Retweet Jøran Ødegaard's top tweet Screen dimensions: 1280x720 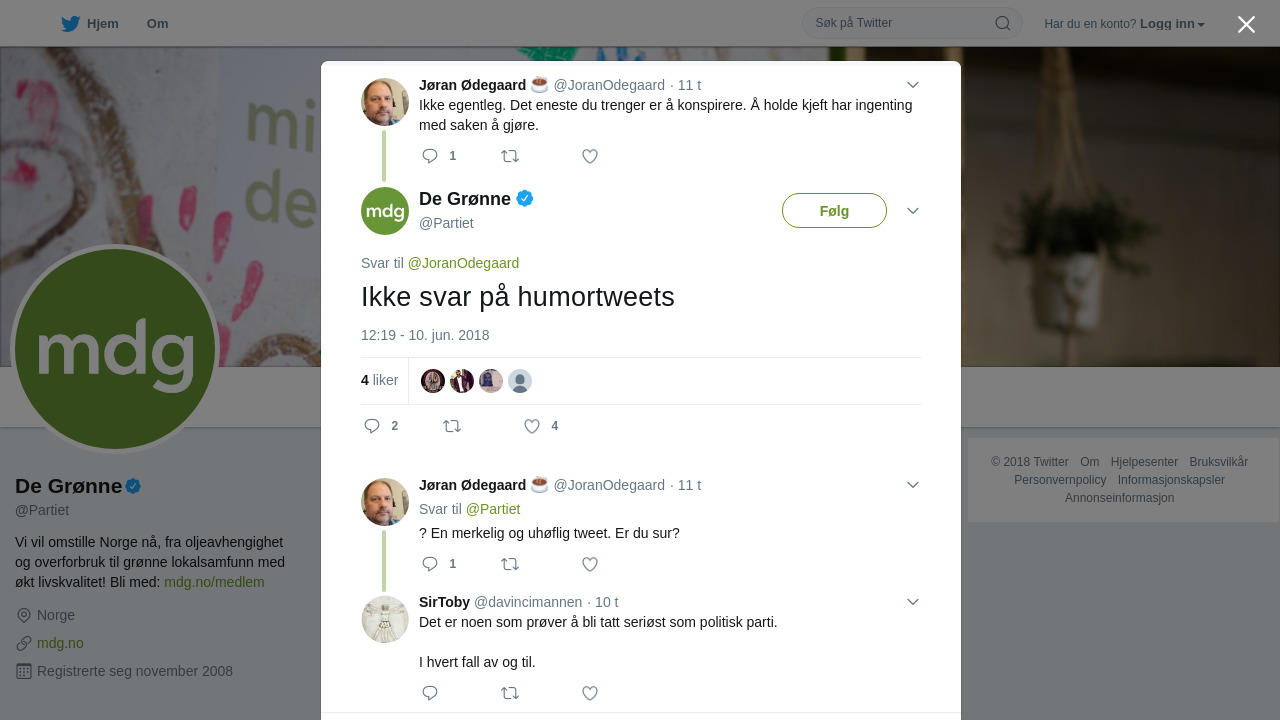click(510, 156)
